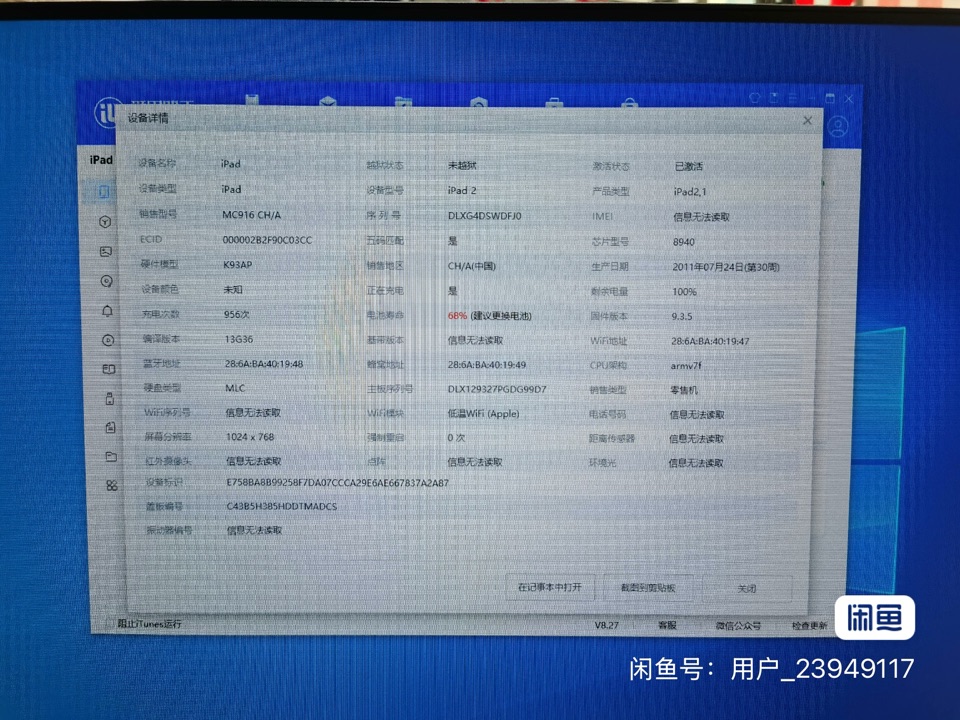
Task: Click the activation status value 已激活
Action: pos(689,167)
